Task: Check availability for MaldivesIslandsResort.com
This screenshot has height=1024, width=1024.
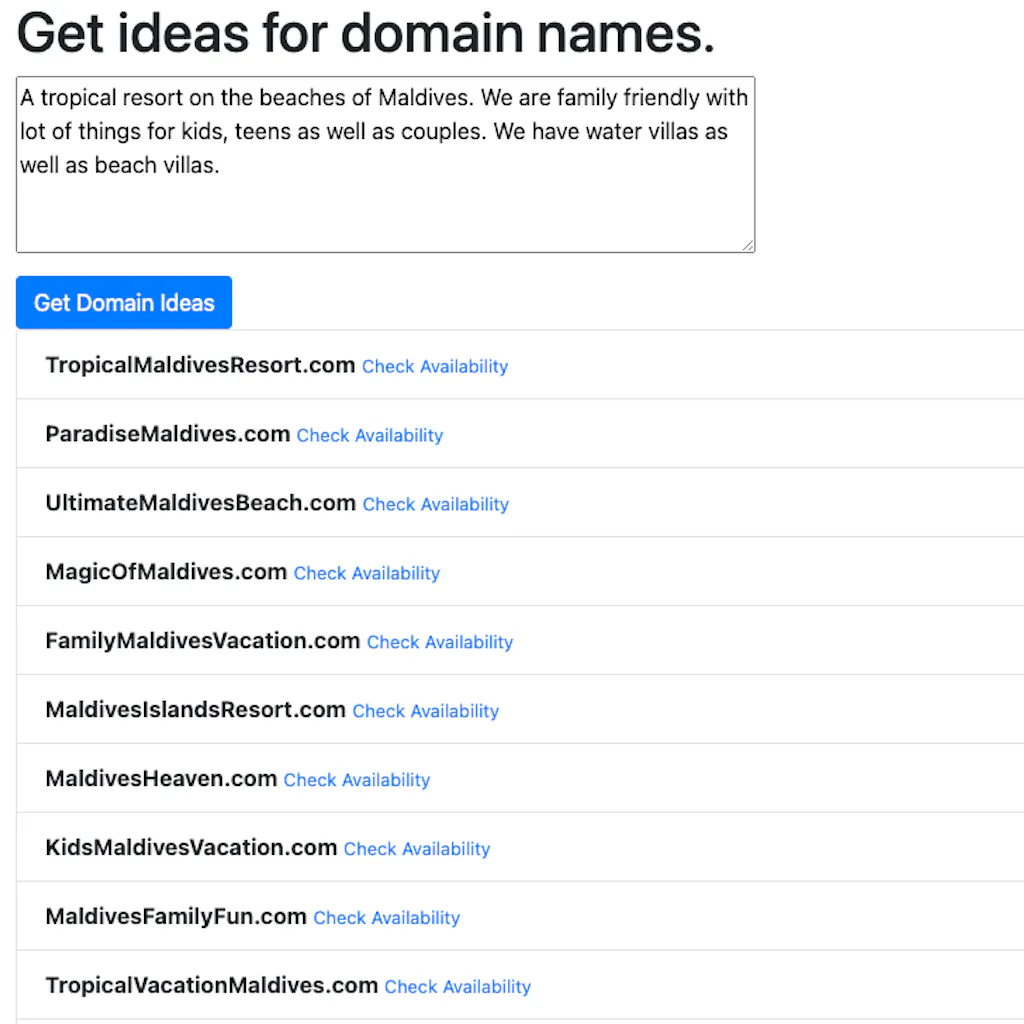Action: click(x=425, y=711)
